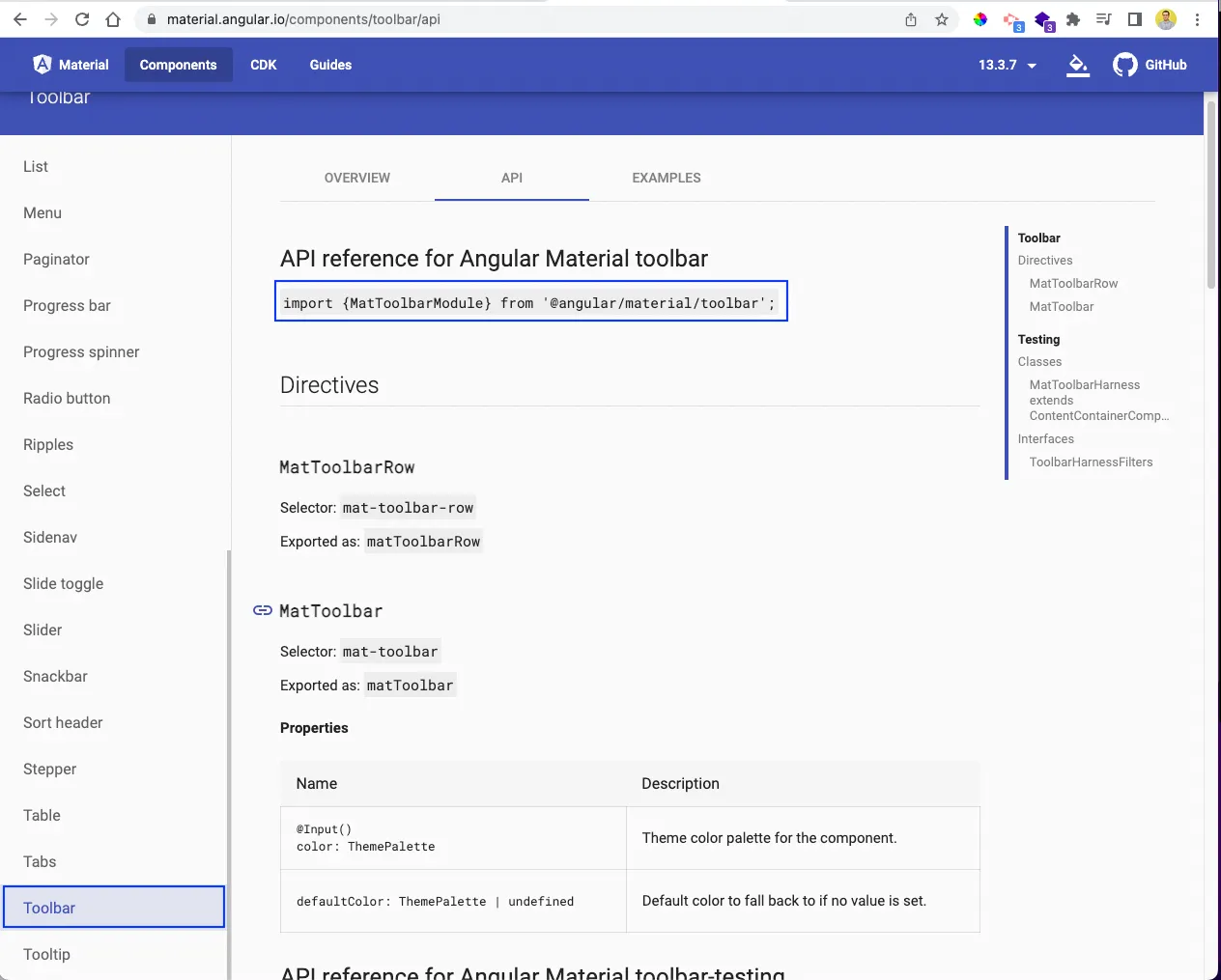Image resolution: width=1221 pixels, height=980 pixels.
Task: Open the CDK section in the navbar
Action: (264, 65)
